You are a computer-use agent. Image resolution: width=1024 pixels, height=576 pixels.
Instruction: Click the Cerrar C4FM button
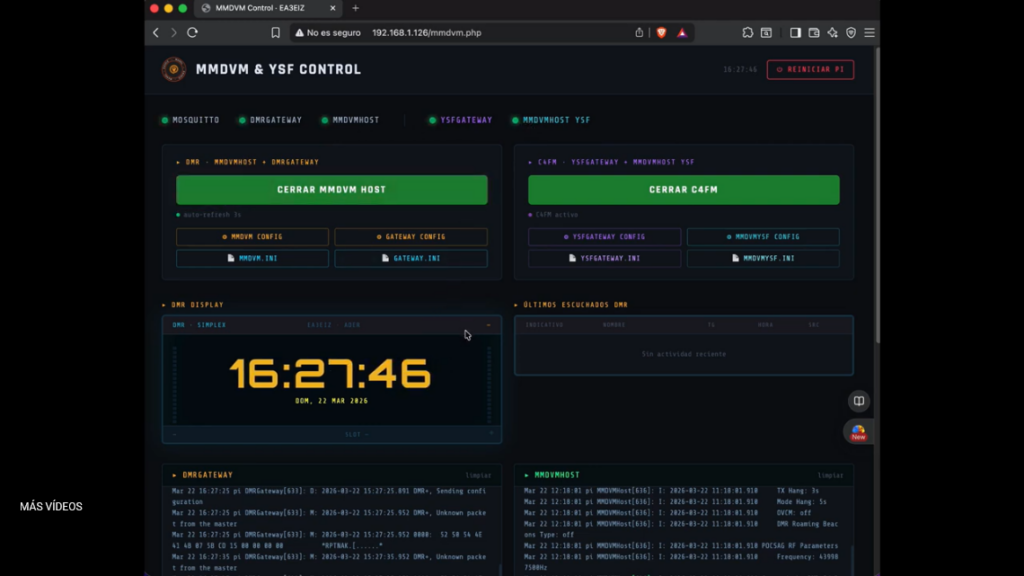point(683,189)
